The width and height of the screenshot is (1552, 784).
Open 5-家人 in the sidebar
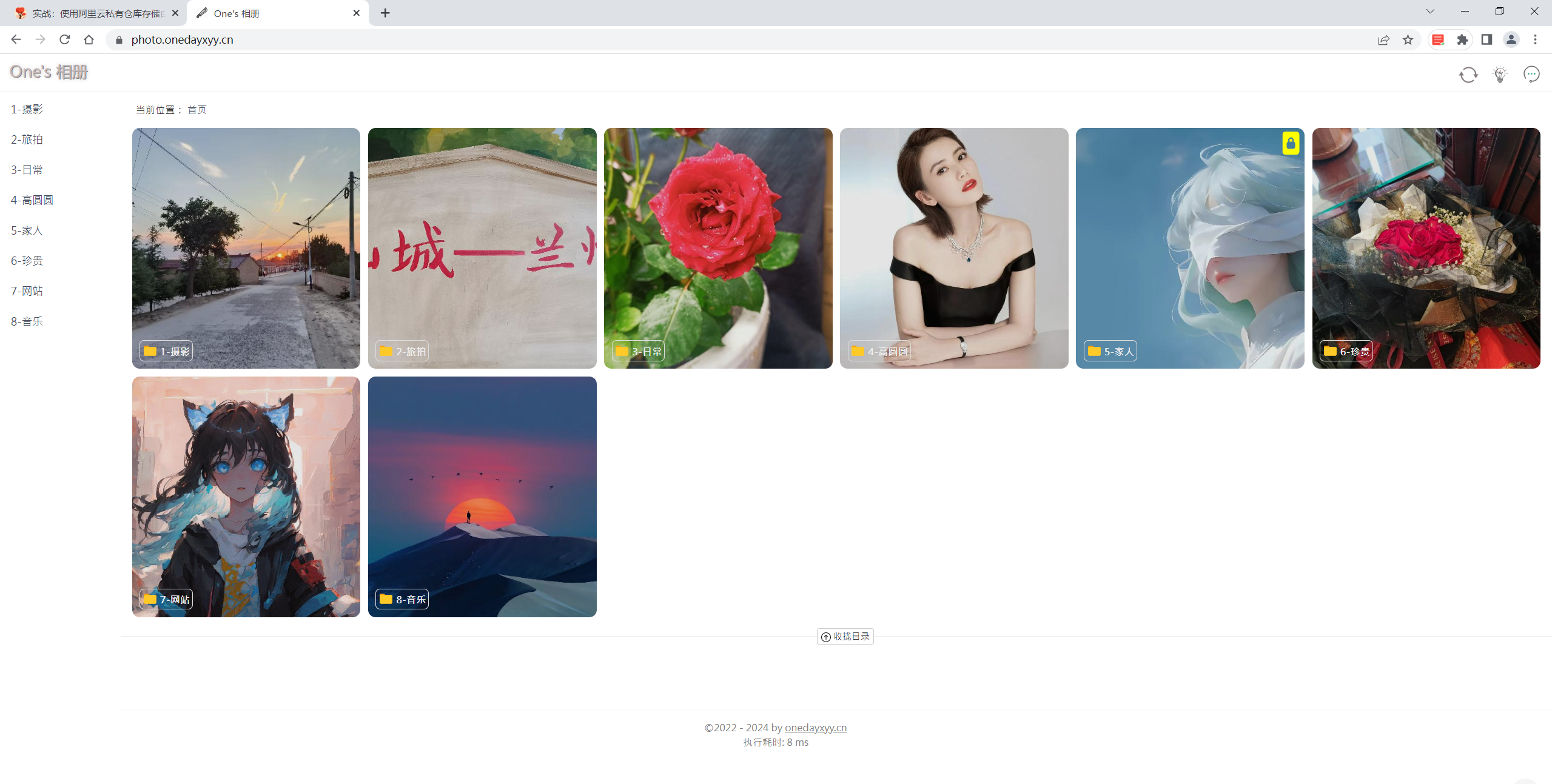tap(27, 230)
